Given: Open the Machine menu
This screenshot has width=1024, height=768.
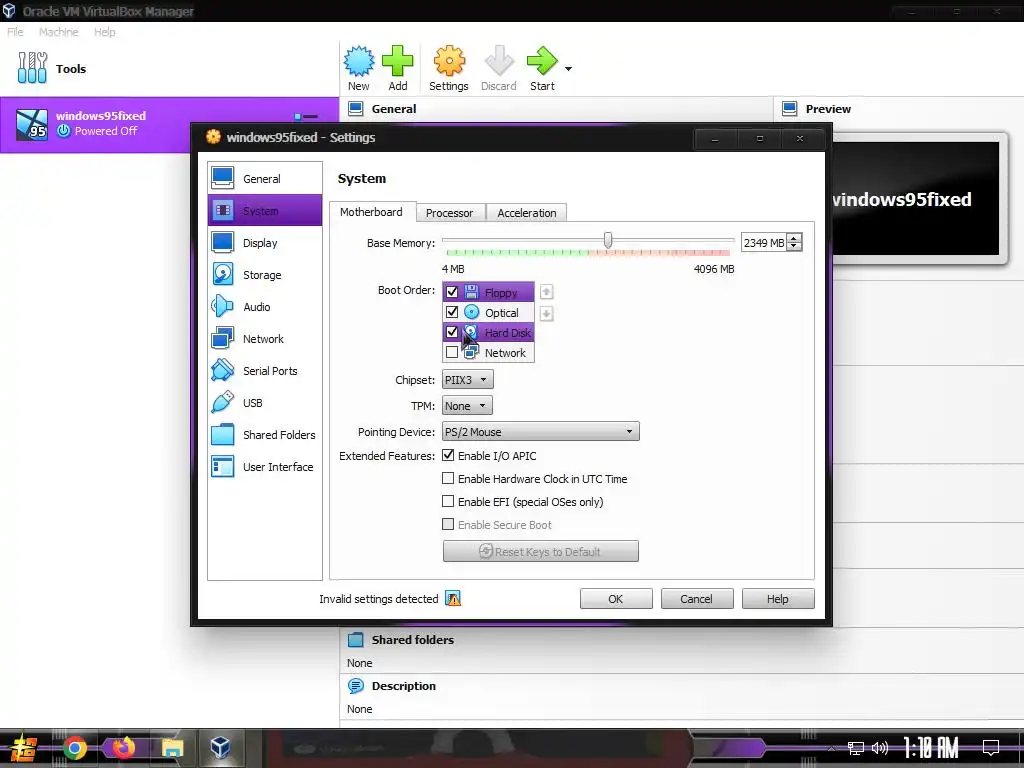Looking at the screenshot, I should 58,32.
